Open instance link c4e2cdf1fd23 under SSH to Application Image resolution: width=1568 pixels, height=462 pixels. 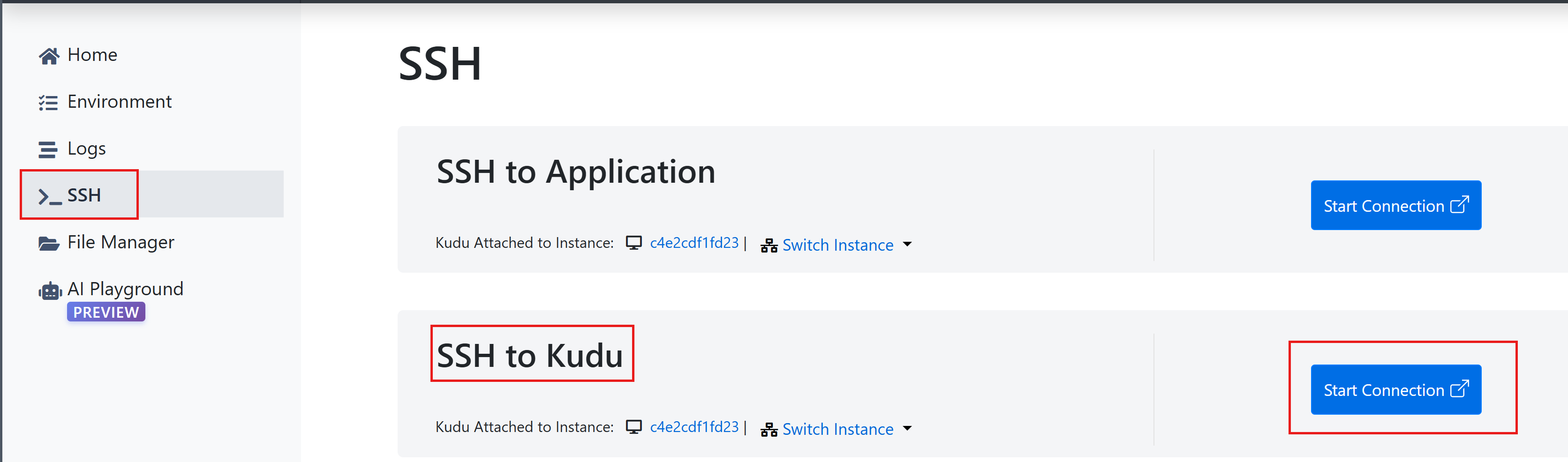tap(694, 243)
